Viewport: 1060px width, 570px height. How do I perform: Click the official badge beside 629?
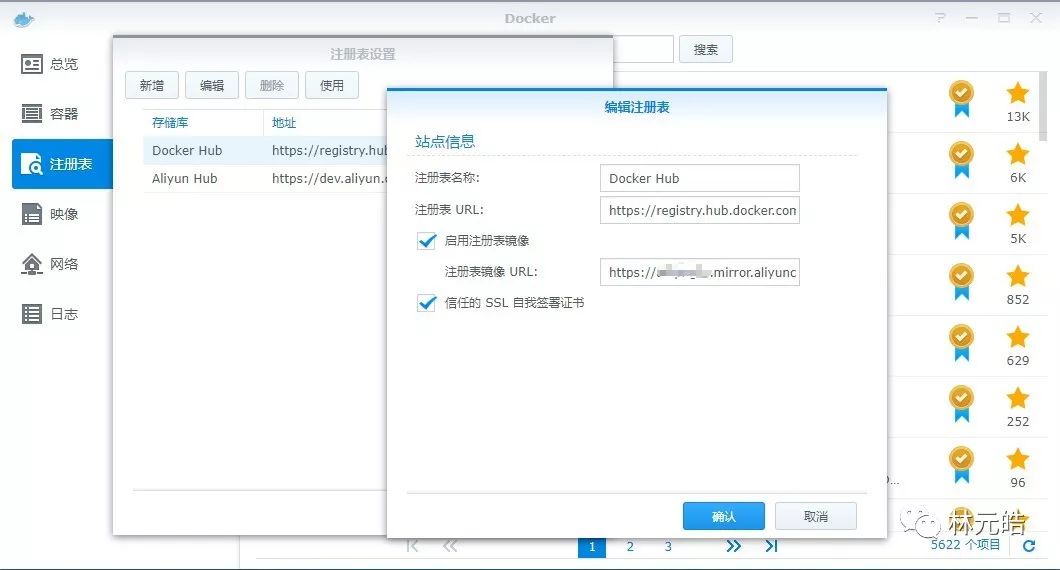(x=961, y=343)
